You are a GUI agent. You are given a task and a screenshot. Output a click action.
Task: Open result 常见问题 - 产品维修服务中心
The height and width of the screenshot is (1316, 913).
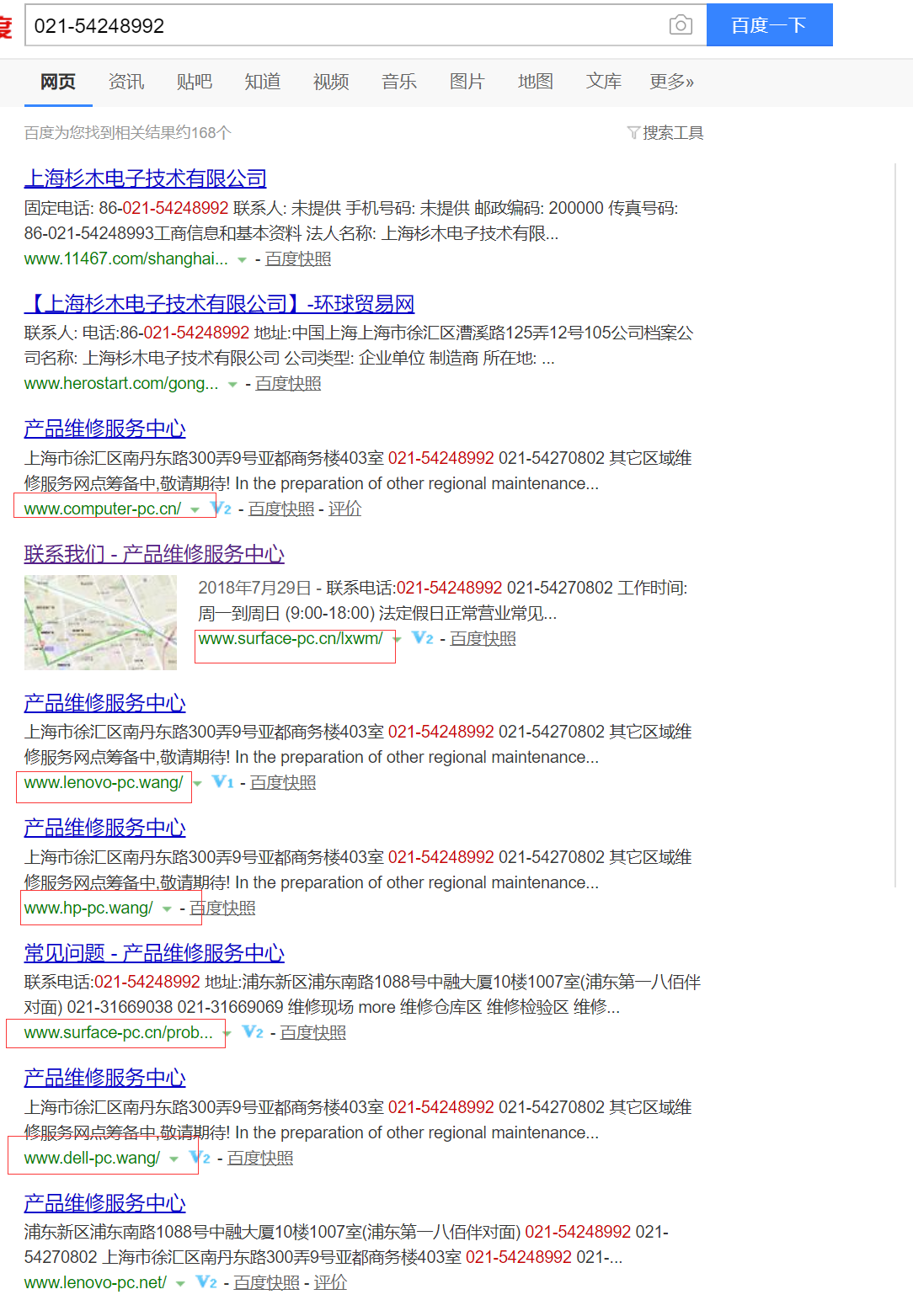pos(154,953)
